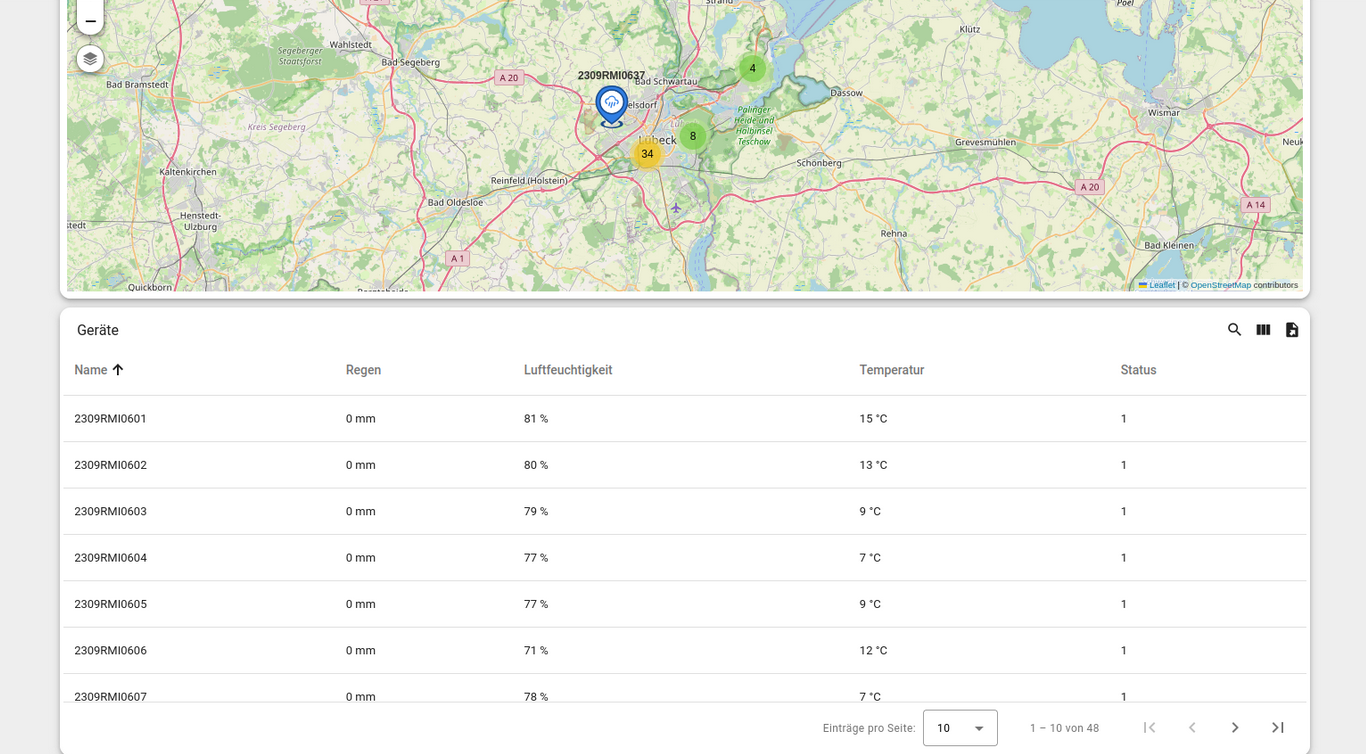The width and height of the screenshot is (1366, 754).
Task: Open the OpenStreetMap attribution link
Action: tap(1220, 285)
